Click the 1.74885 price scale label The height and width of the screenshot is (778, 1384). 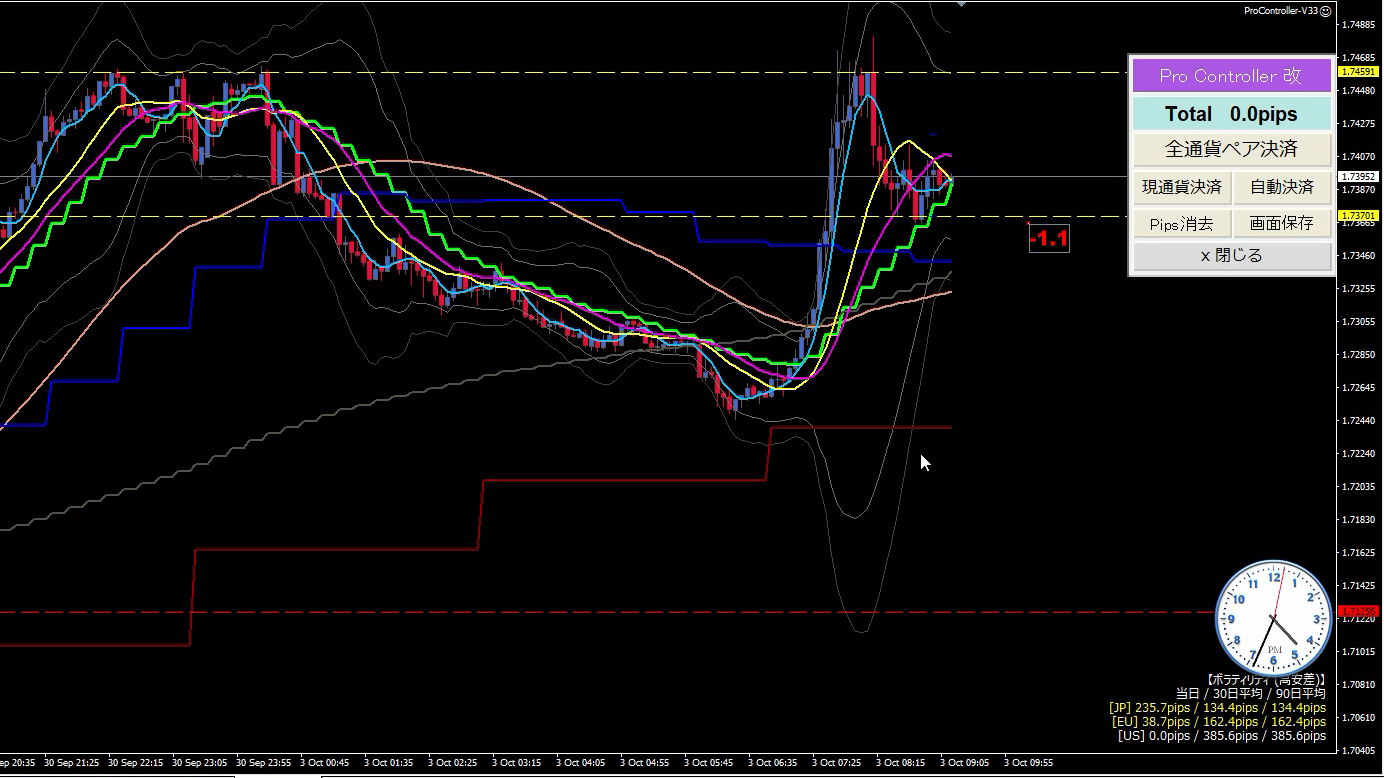tap(1360, 25)
